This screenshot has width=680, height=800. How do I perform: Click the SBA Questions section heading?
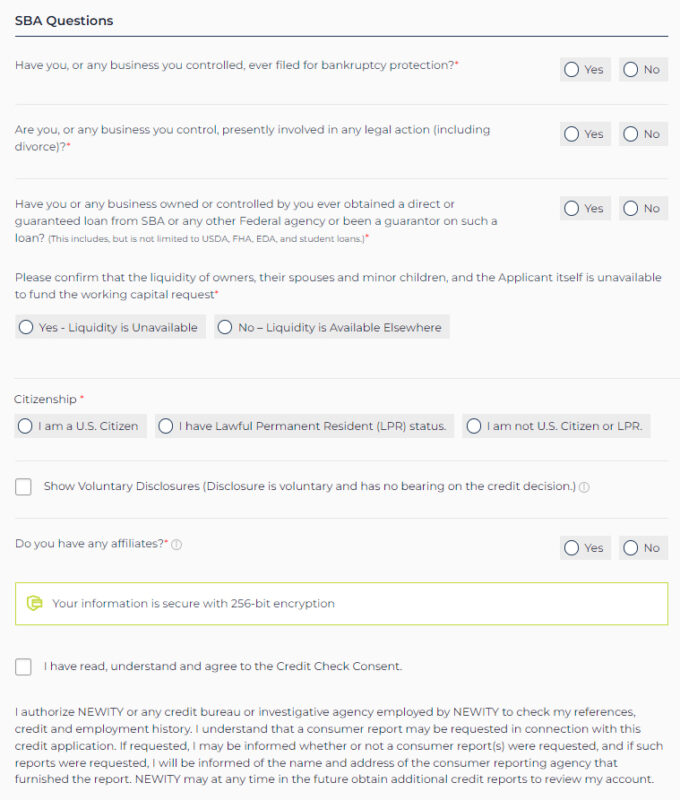(64, 21)
